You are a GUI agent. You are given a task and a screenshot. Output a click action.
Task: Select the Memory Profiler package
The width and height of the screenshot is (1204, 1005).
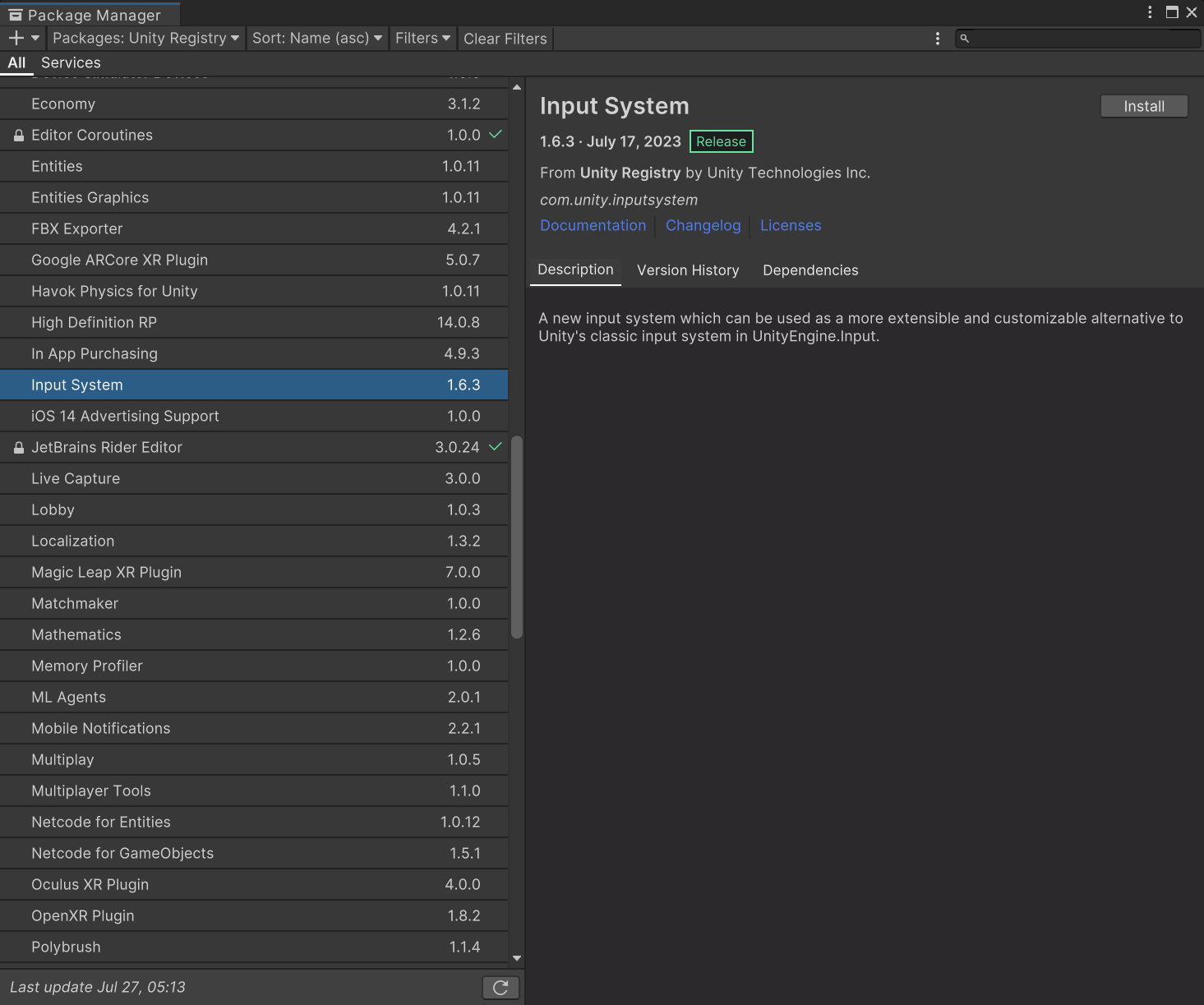254,666
